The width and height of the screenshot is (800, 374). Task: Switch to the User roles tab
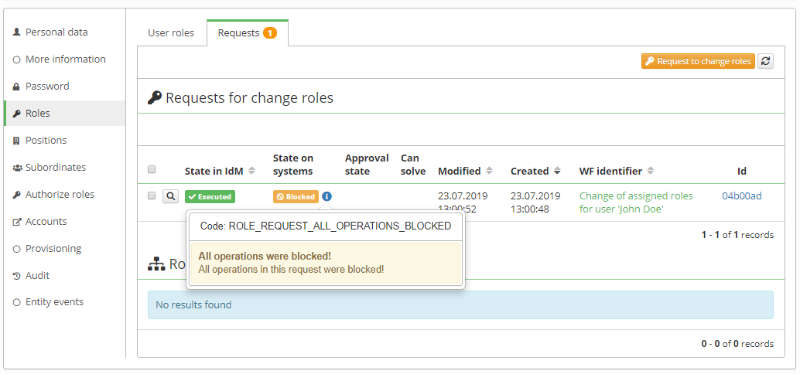171,33
